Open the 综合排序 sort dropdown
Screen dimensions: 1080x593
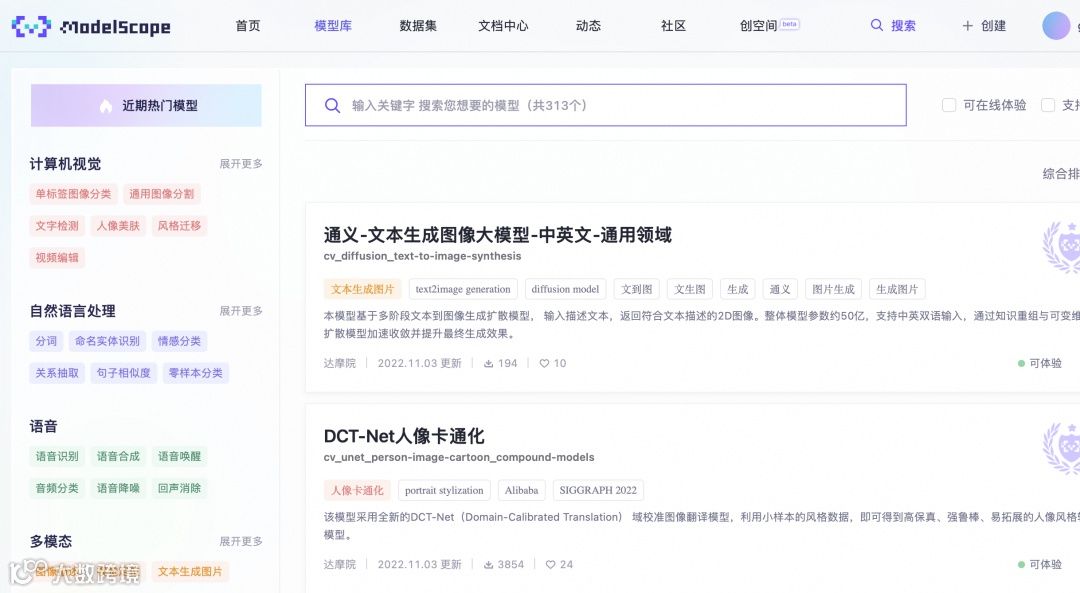tap(1061, 174)
